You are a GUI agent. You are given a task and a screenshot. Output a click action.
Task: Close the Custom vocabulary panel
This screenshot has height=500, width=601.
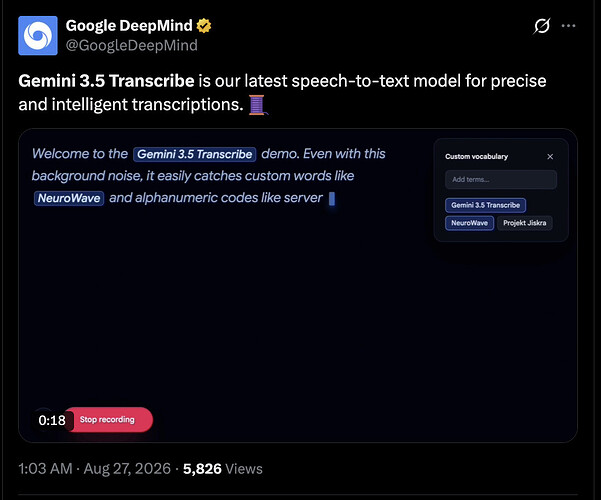[550, 156]
